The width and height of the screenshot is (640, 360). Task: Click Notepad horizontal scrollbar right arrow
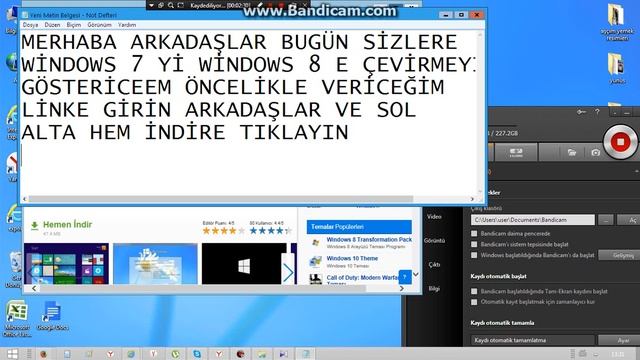(472, 199)
